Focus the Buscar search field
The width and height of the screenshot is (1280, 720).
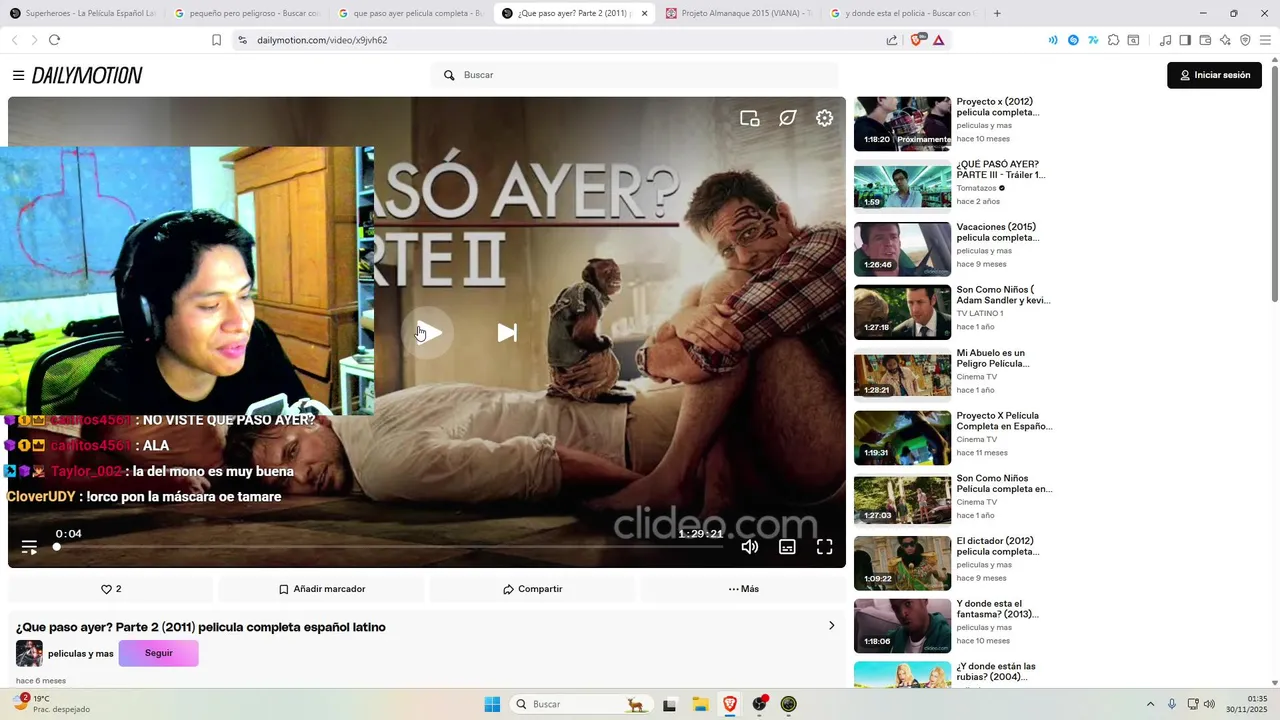[635, 75]
